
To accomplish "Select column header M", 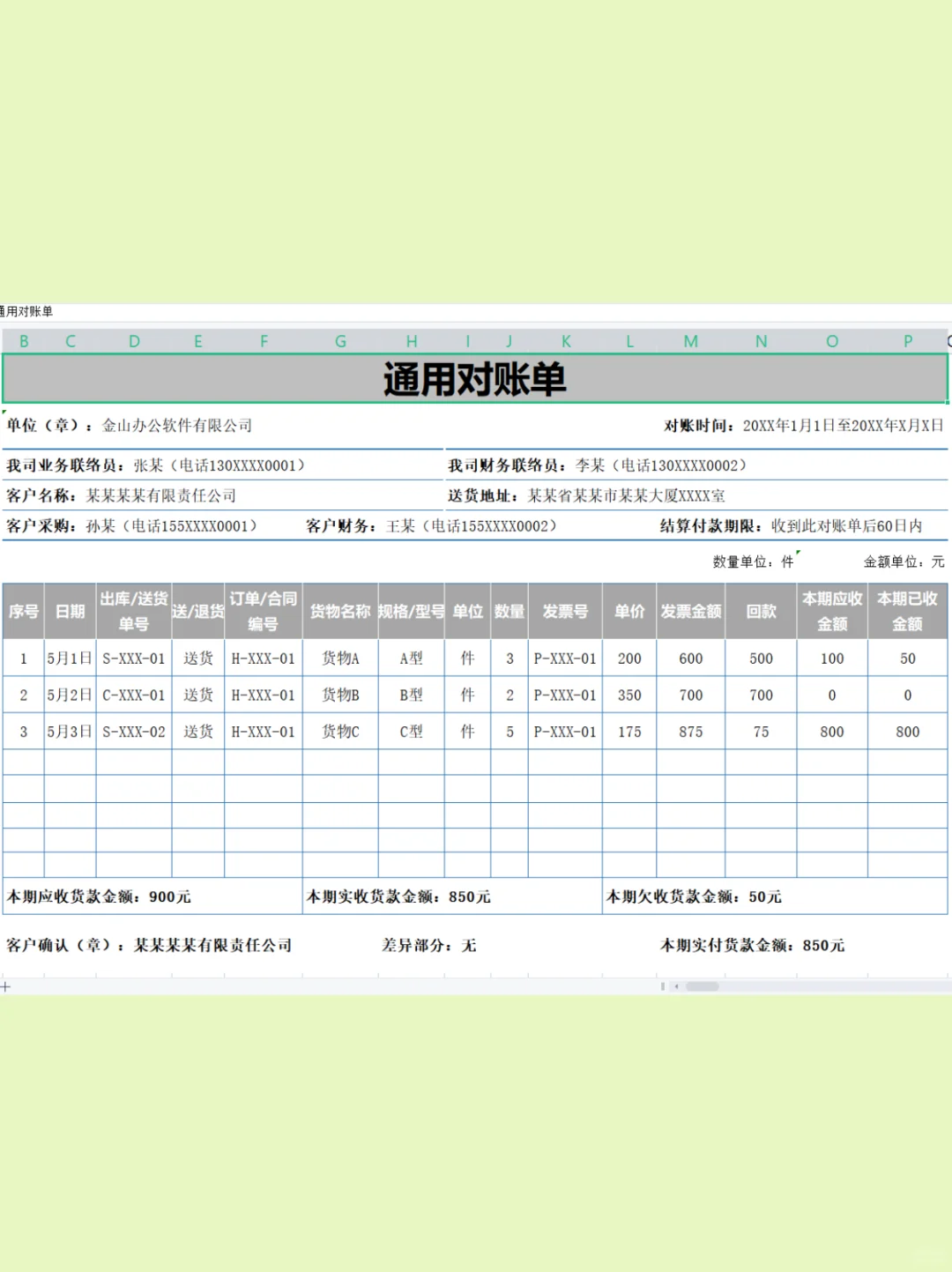I will 691,342.
